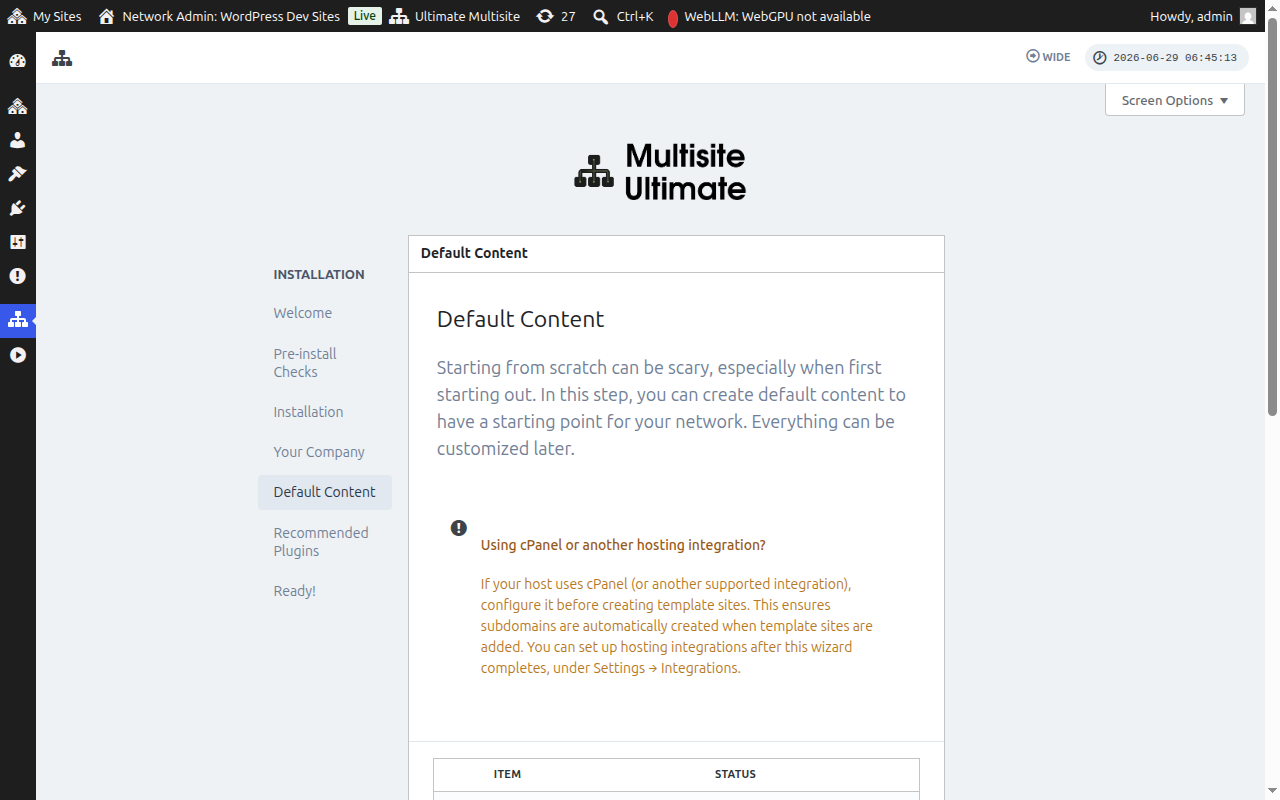Go to the Pre-install Checks step

pyautogui.click(x=305, y=363)
